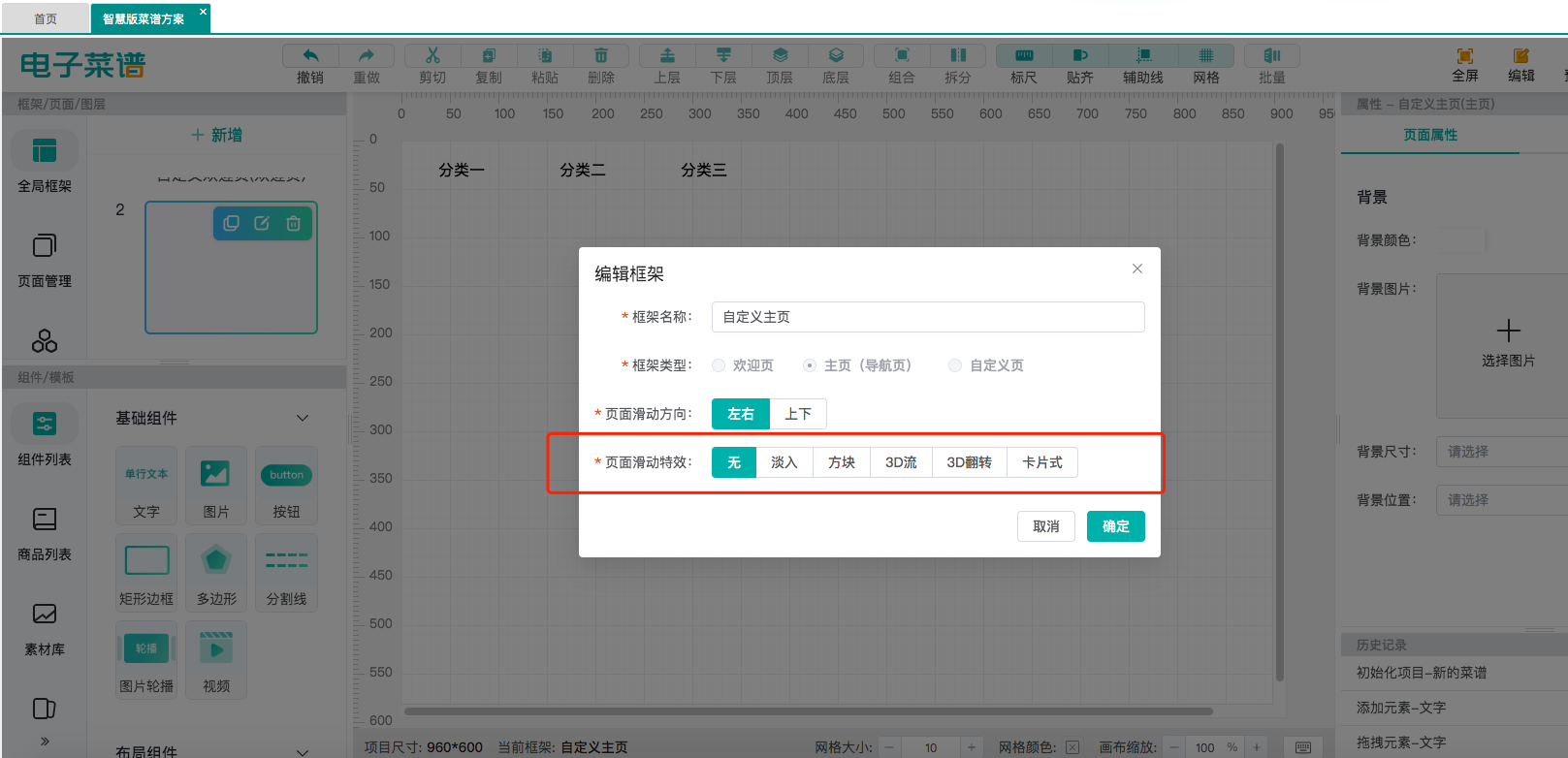Click the Cut (剪切) scissors icon

click(x=432, y=56)
